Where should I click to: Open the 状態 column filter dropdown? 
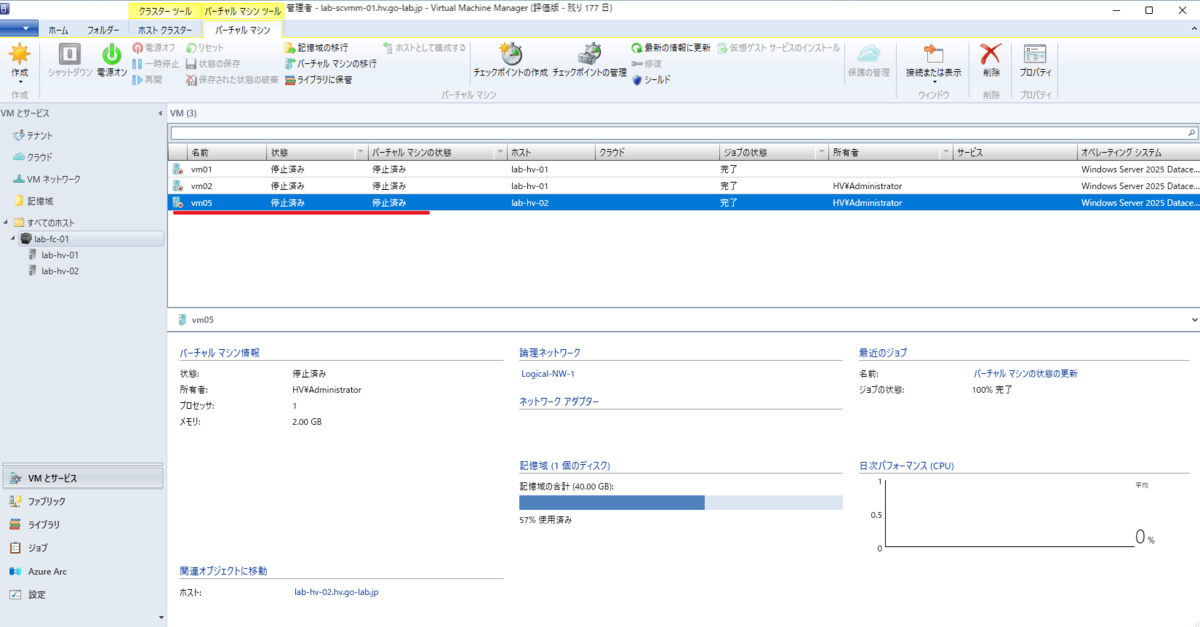pyautogui.click(x=360, y=153)
